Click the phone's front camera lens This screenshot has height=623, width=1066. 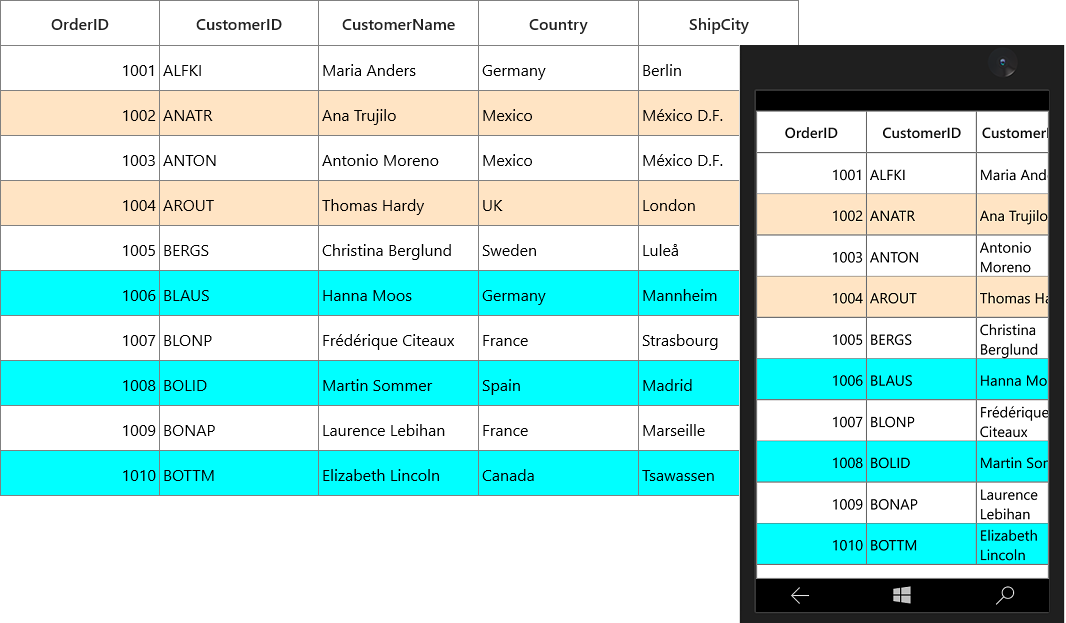(x=1002, y=63)
